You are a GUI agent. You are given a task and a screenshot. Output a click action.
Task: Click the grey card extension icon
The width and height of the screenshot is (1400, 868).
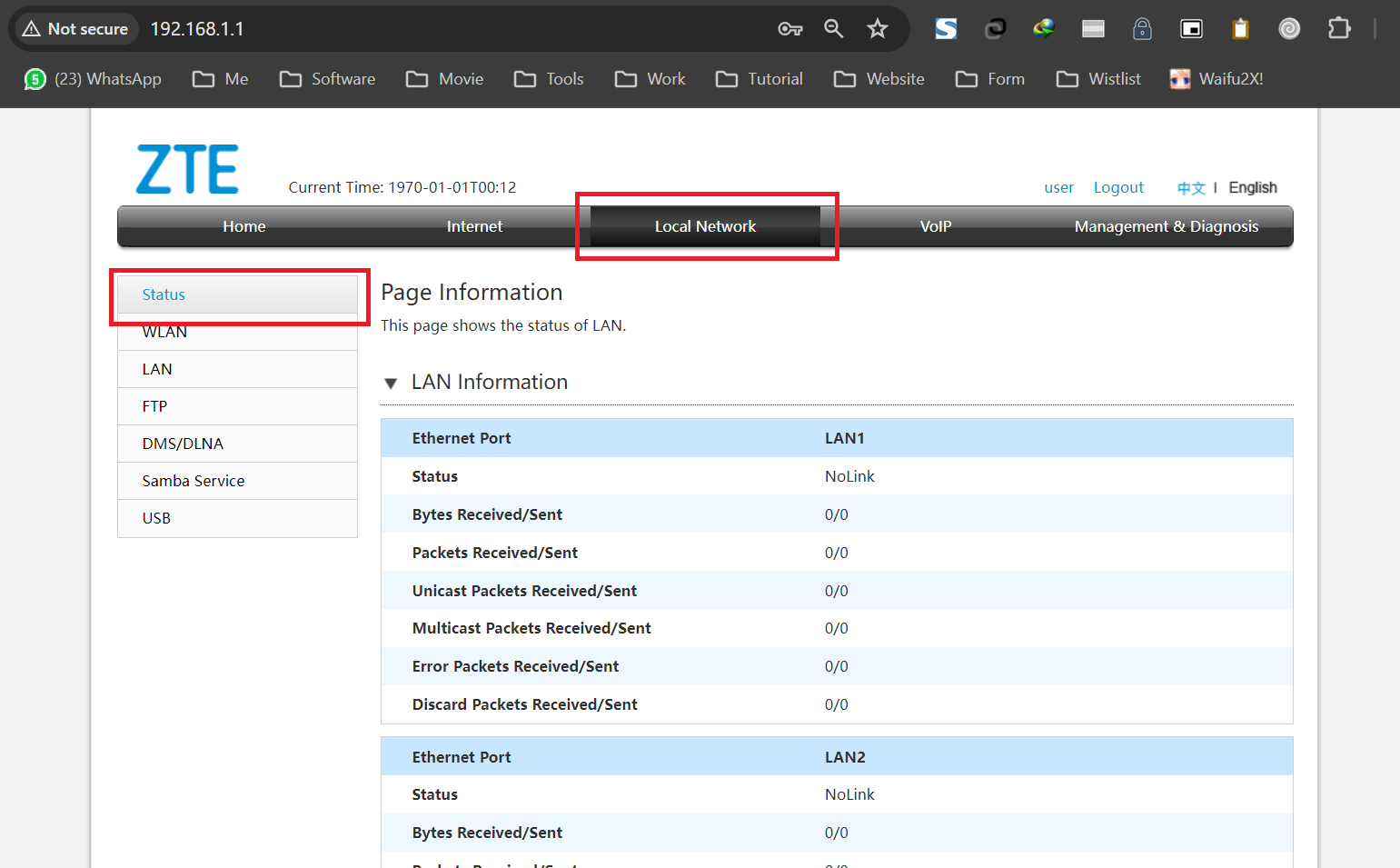1093,29
